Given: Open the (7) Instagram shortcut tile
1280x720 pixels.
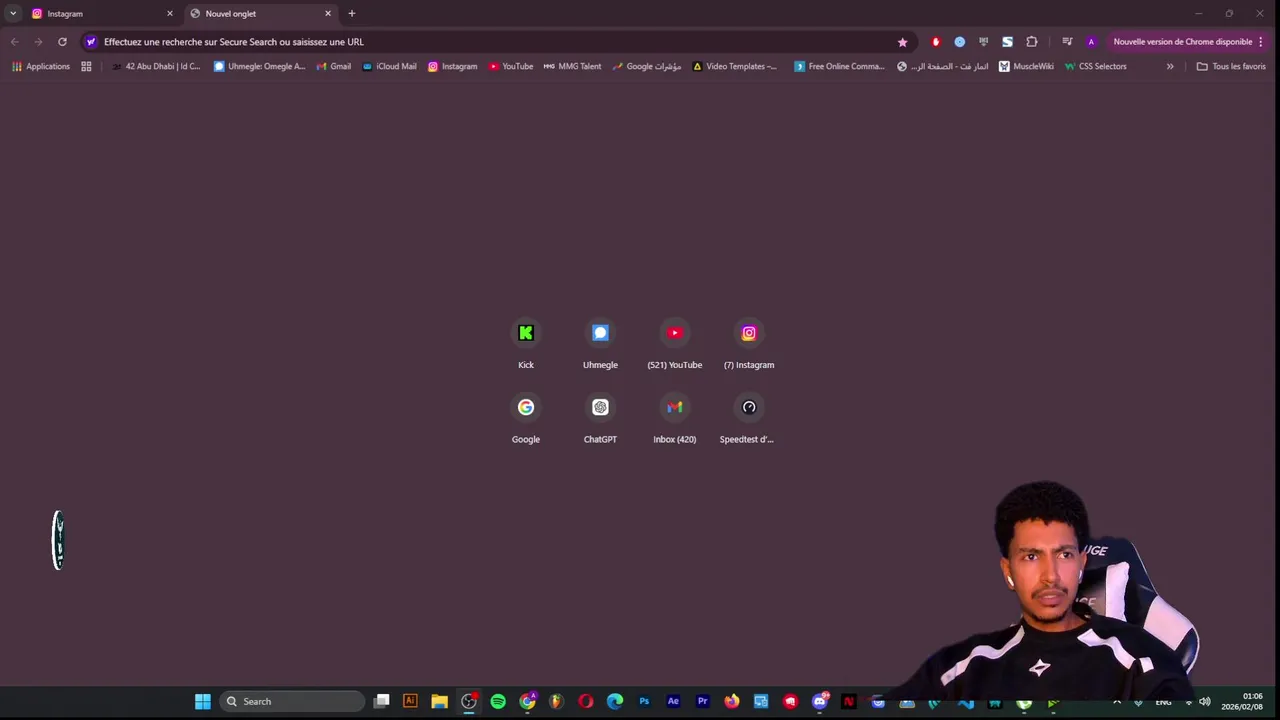Looking at the screenshot, I should tap(749, 345).
